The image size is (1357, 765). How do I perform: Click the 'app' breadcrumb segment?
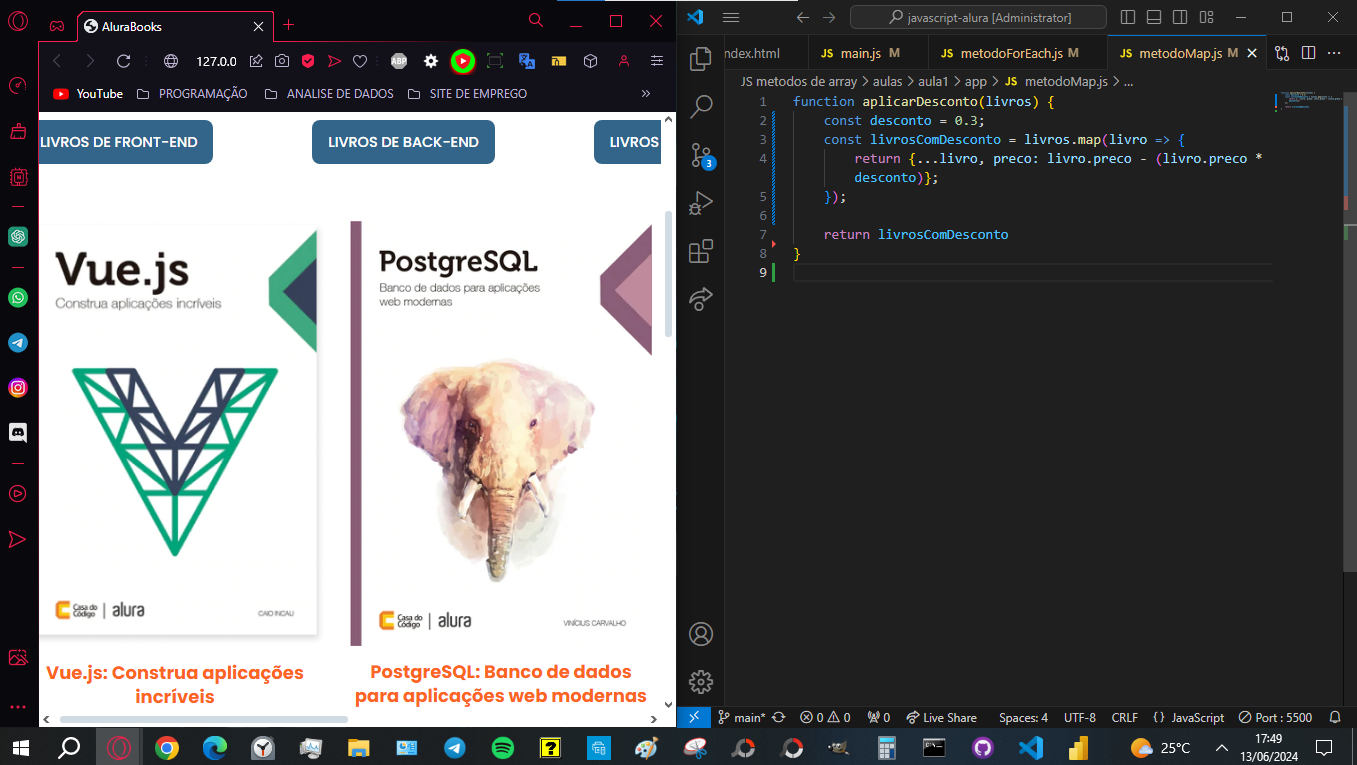tap(976, 82)
